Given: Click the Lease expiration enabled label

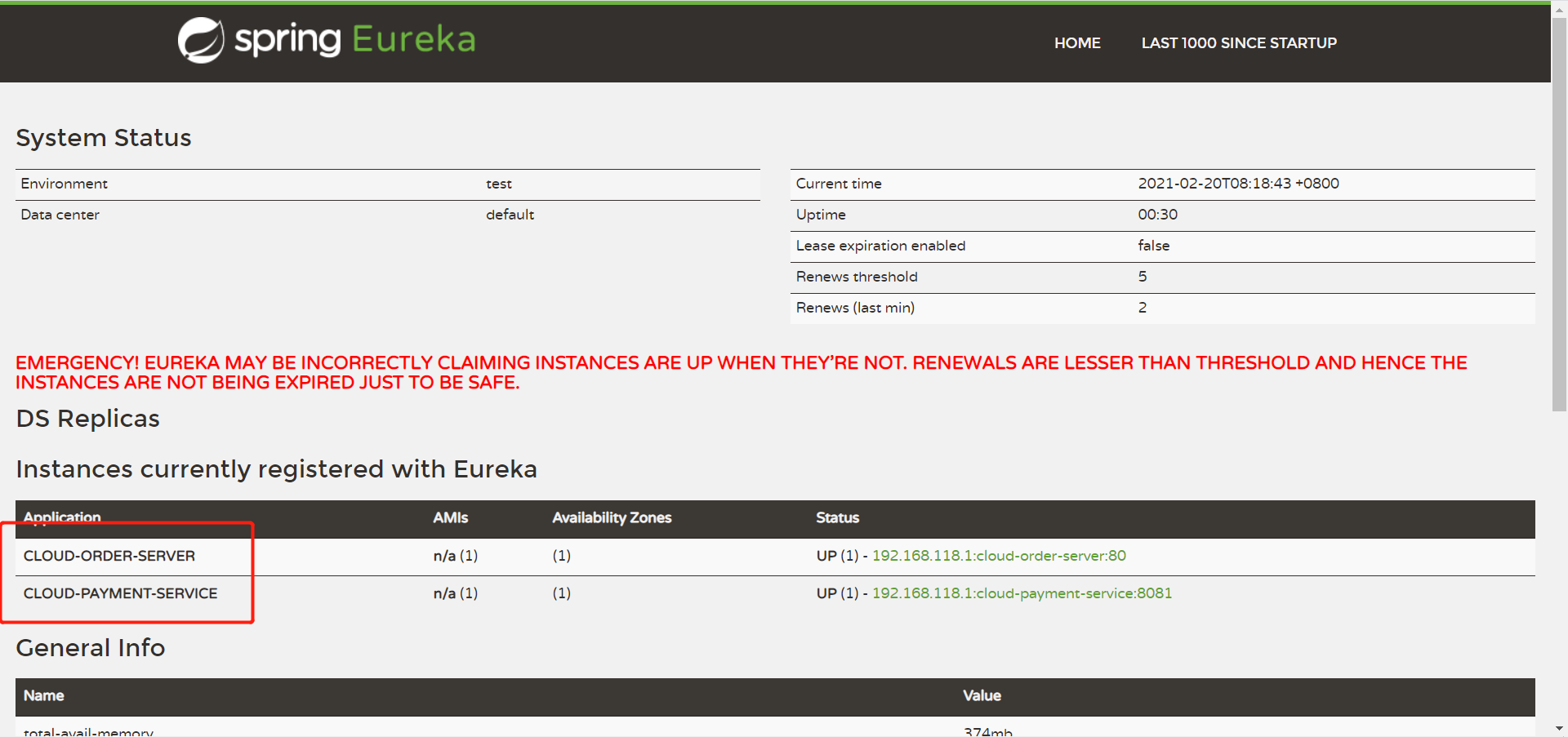Looking at the screenshot, I should (880, 246).
